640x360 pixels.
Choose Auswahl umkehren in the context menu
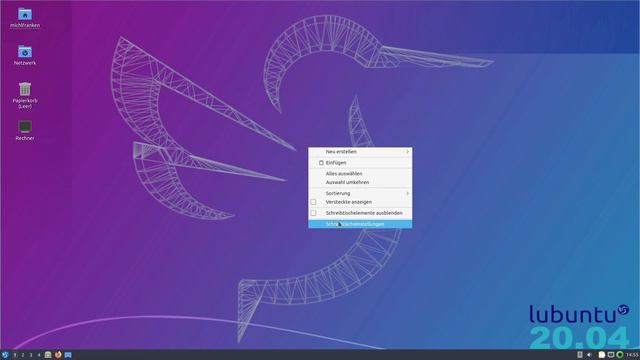click(360, 182)
